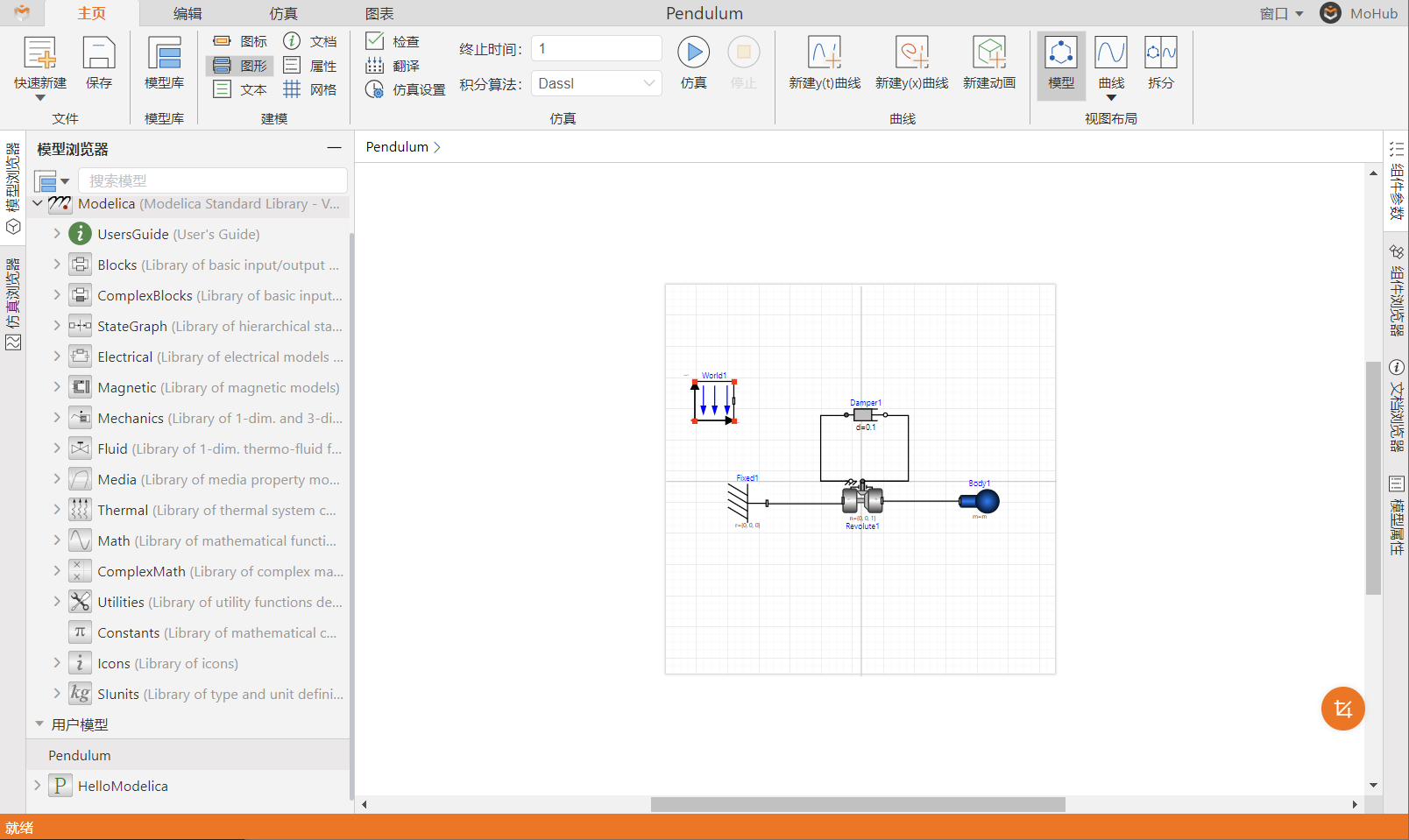The image size is (1409, 840).
Task: Select the Media library icon
Action: 80,479
